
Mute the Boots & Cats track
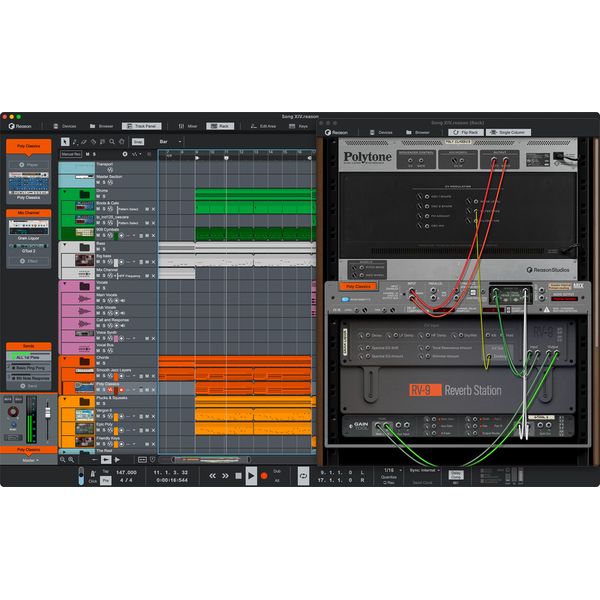(98, 209)
